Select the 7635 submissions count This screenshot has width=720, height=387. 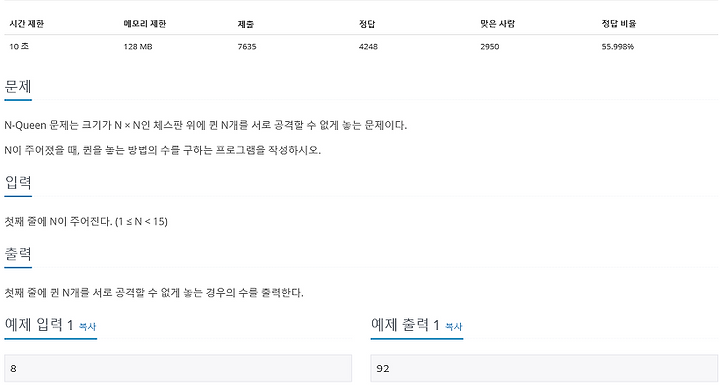(x=247, y=46)
